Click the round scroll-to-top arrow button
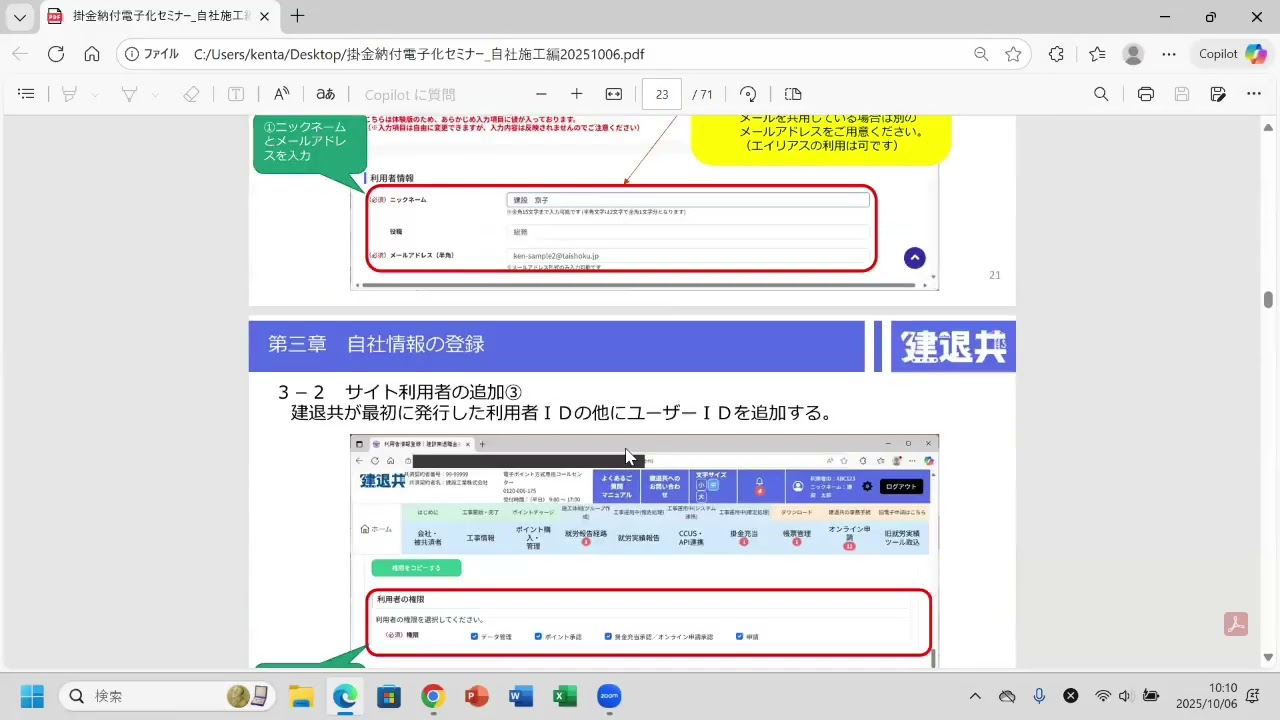1280x720 pixels. coord(915,258)
